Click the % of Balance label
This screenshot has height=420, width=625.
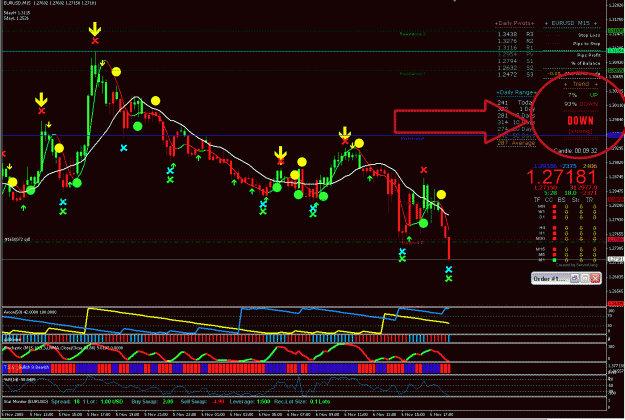[x=586, y=63]
